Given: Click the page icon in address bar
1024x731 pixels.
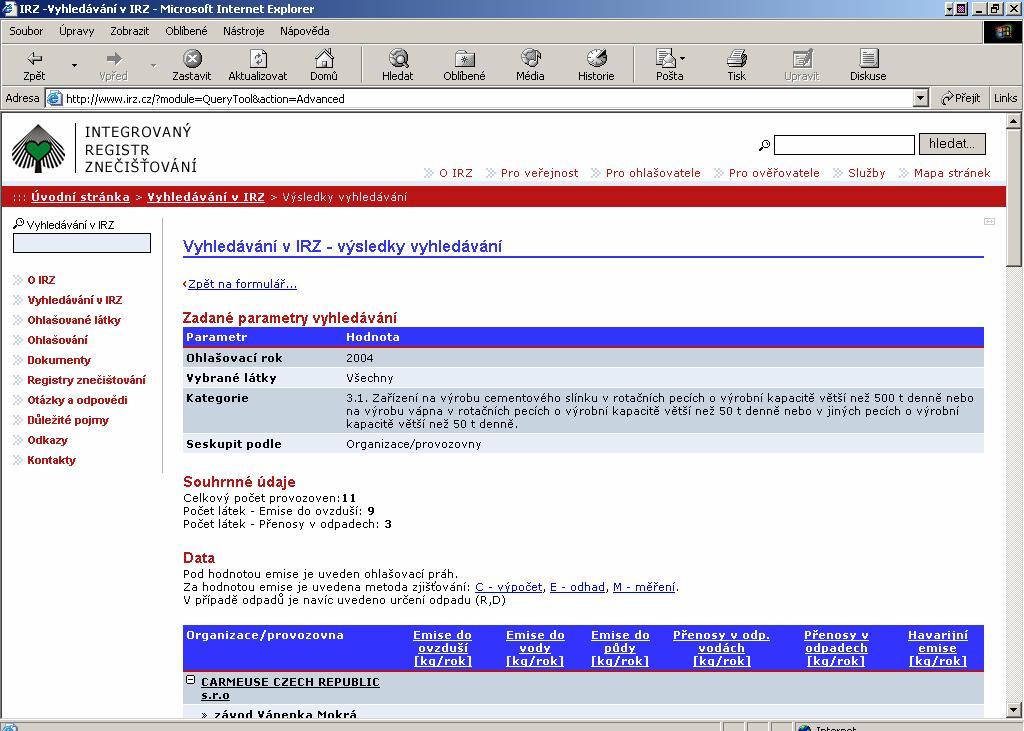Looking at the screenshot, I should click(54, 99).
